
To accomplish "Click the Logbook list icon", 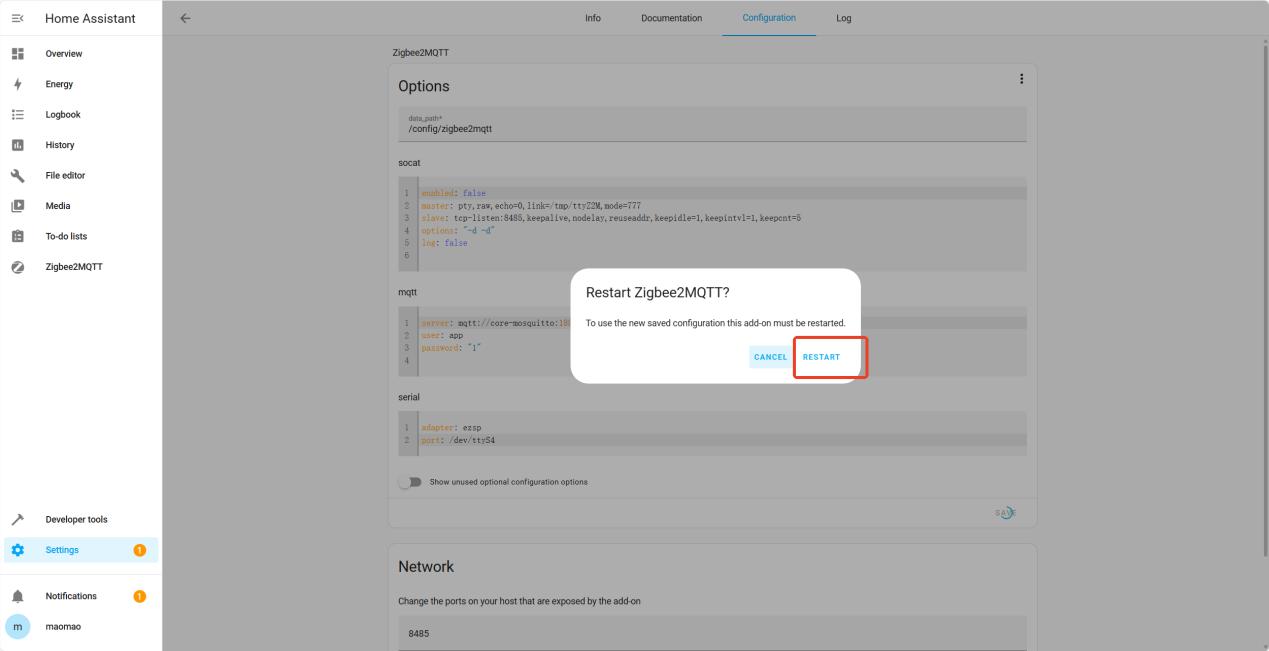I will (17, 114).
